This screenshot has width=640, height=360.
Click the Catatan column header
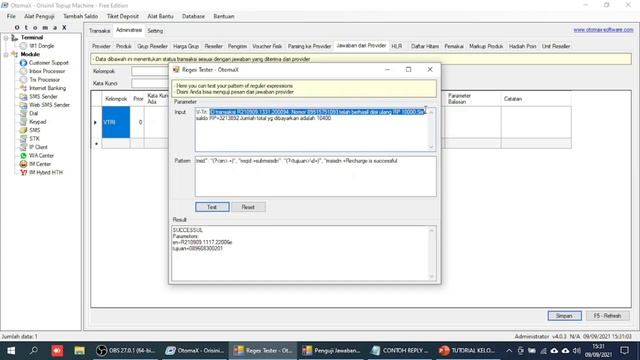pyautogui.click(x=536, y=99)
